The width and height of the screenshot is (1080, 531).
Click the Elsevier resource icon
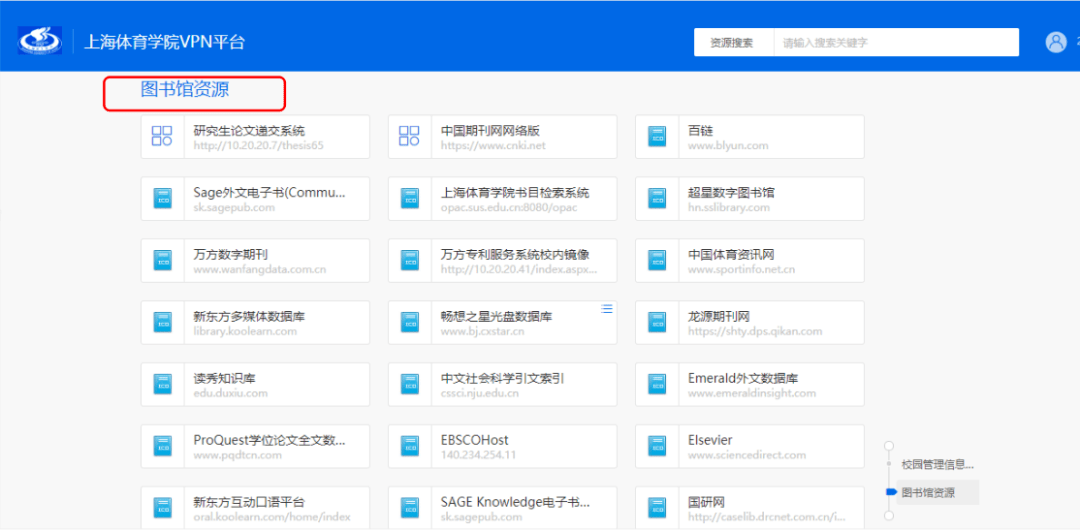(657, 446)
